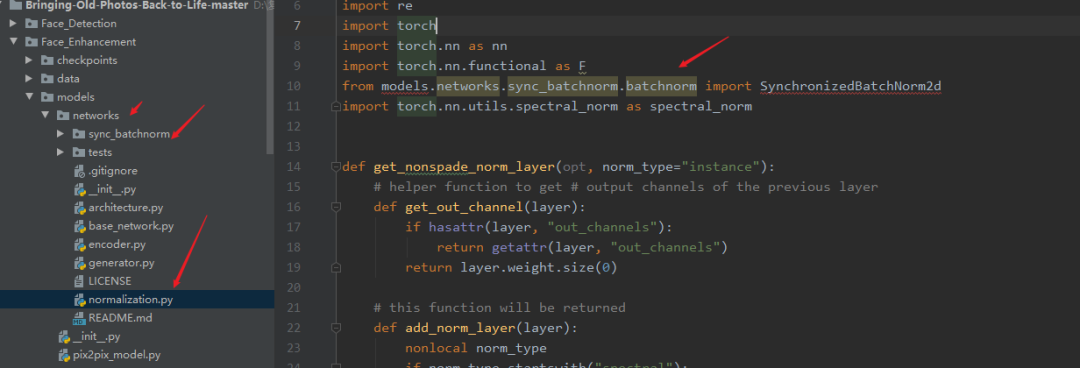1080x368 pixels.
Task: Click the LICENSE file icon
Action: pyautogui.click(x=79, y=281)
